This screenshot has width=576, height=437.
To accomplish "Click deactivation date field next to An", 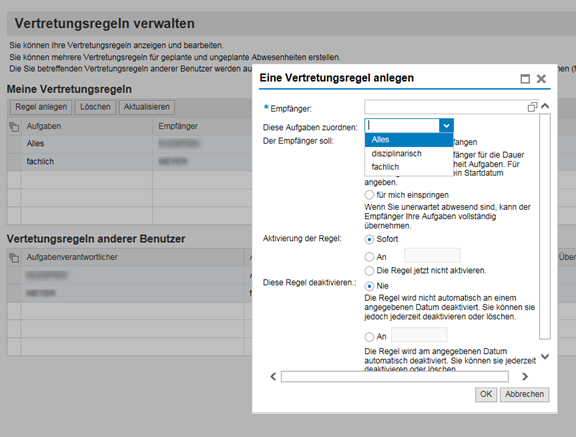I will (419, 335).
